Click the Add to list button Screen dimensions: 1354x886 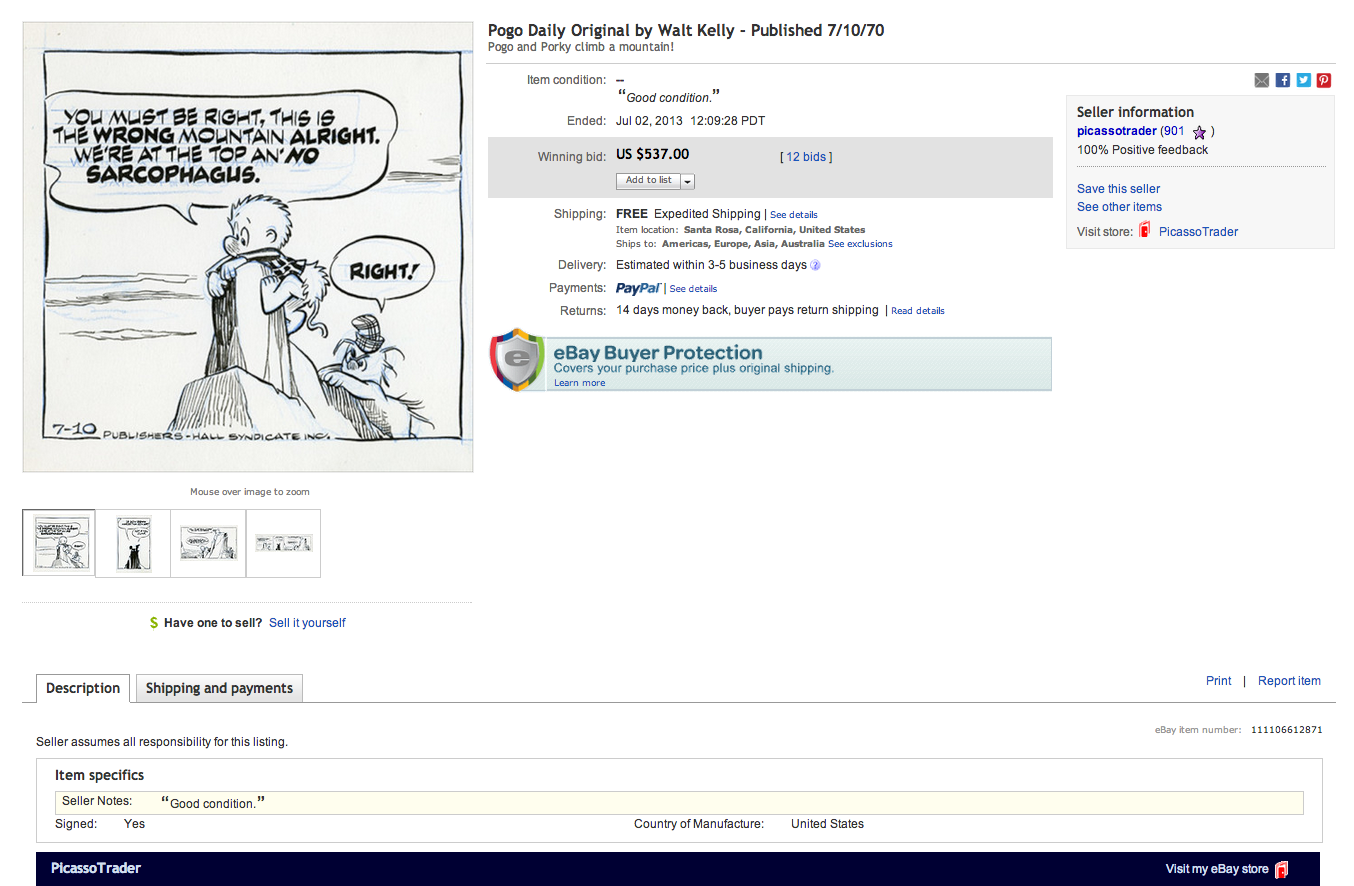649,181
